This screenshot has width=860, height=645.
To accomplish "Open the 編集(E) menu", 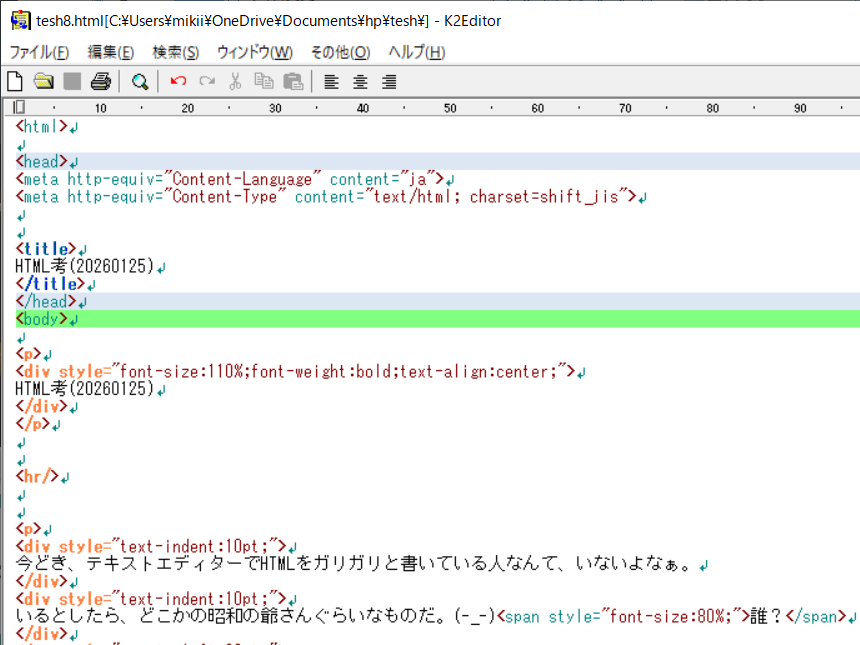I will click(x=110, y=52).
